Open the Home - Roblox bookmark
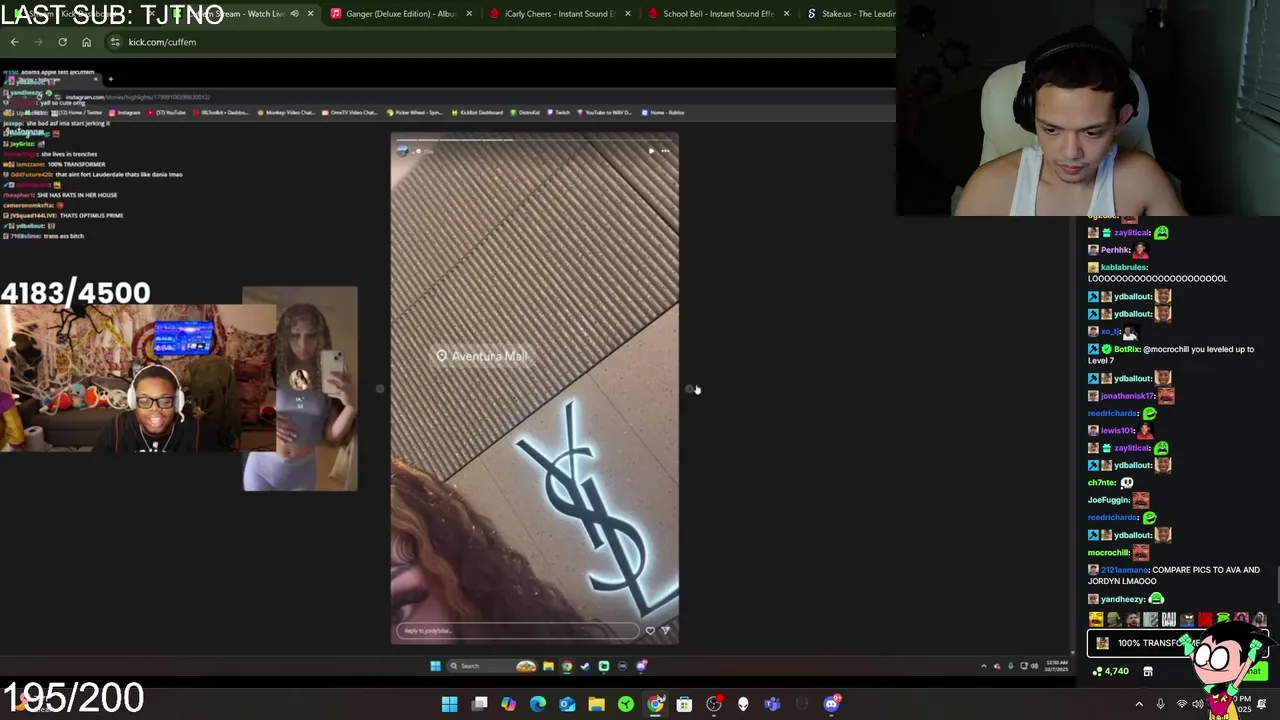The image size is (1280, 720). 662,112
